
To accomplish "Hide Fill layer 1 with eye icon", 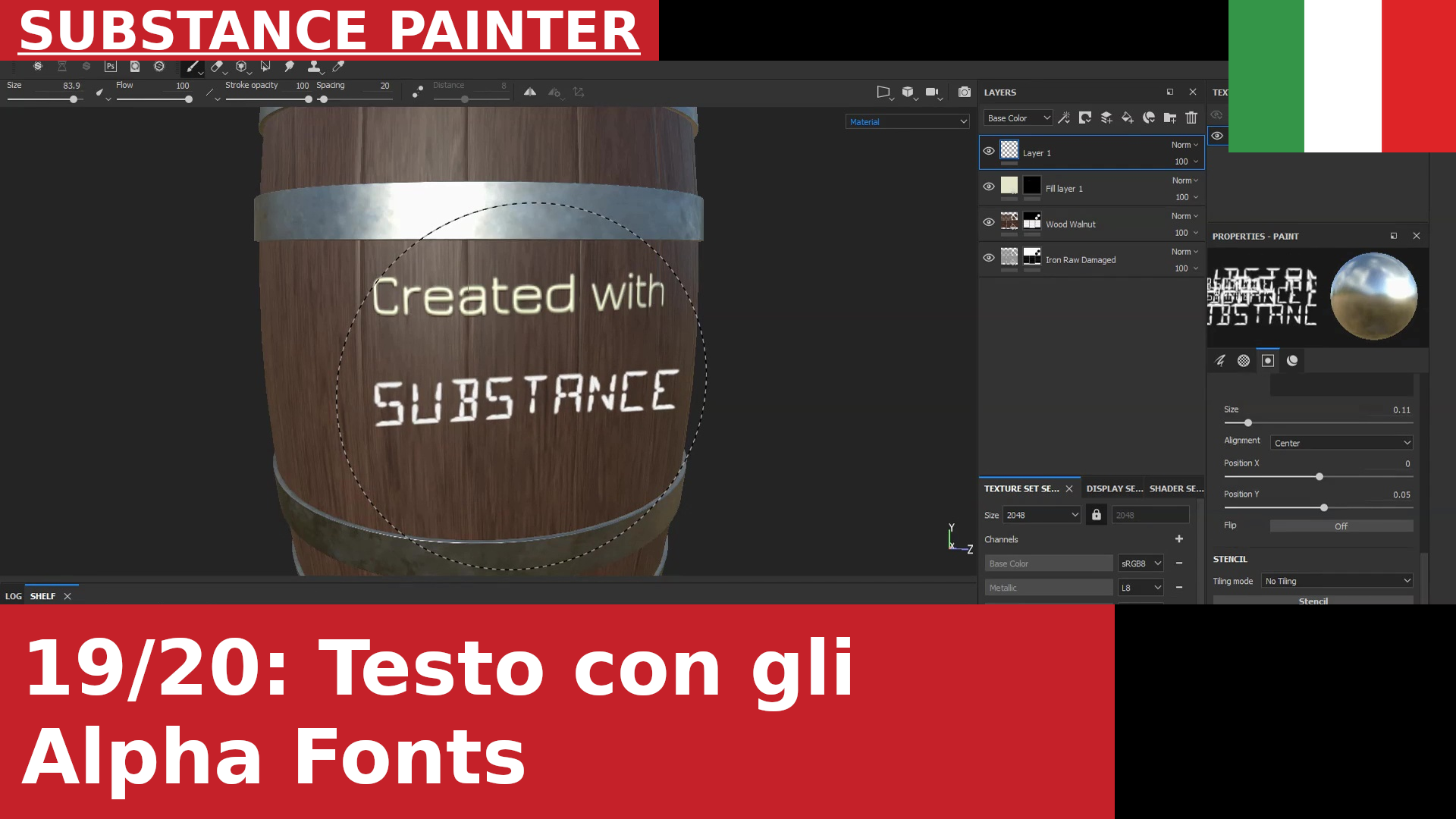I will [x=989, y=187].
